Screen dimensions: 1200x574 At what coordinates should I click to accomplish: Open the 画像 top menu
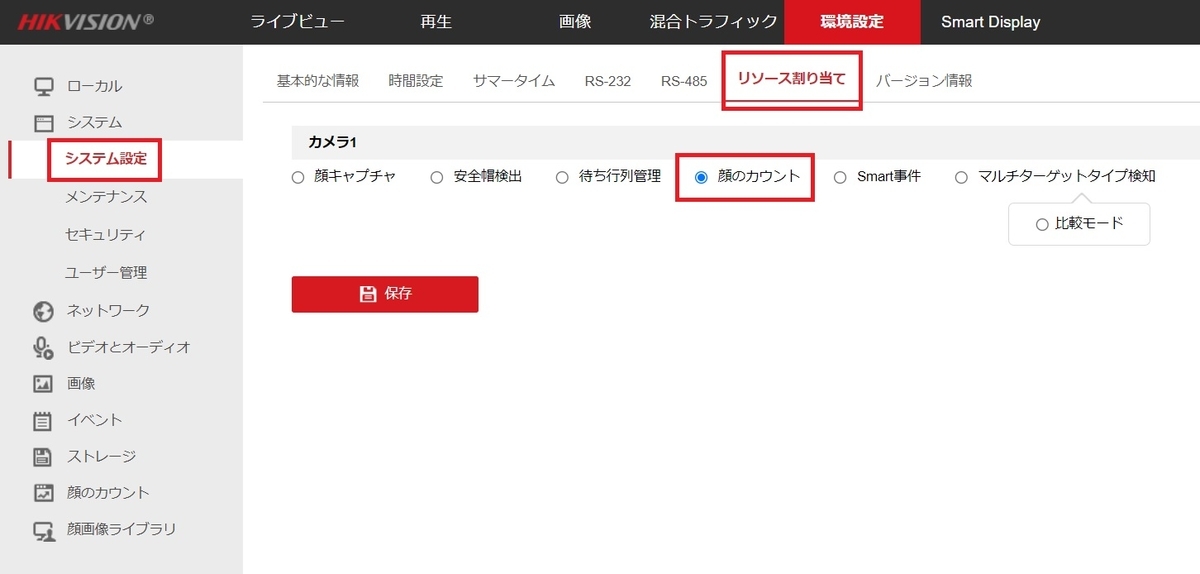click(575, 21)
